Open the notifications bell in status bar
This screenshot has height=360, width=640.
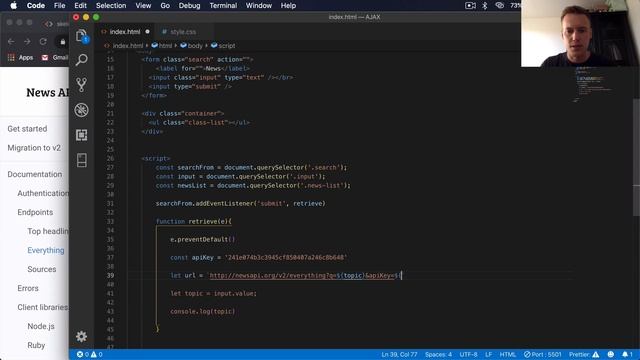pos(627,354)
